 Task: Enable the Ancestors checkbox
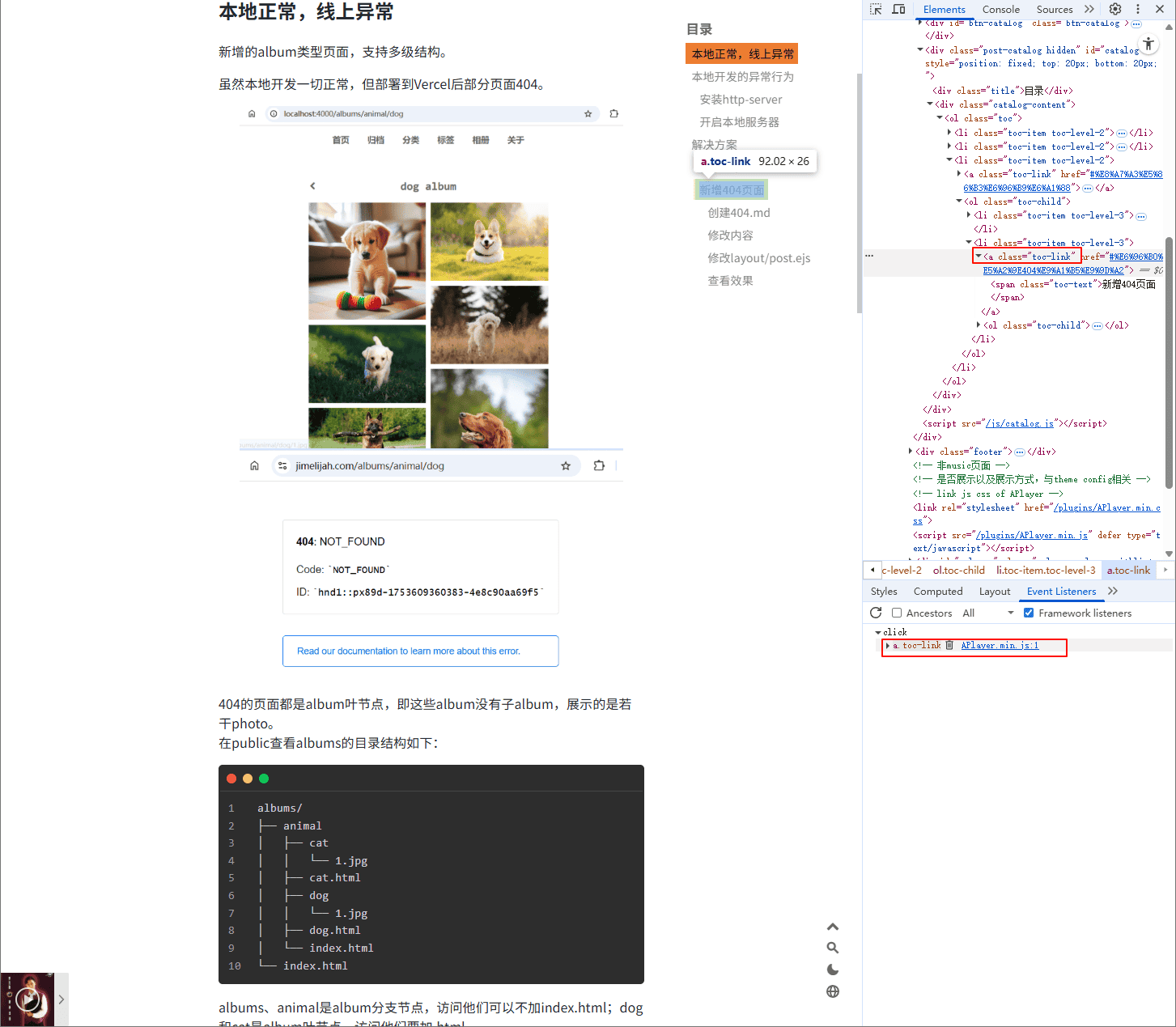pyautogui.click(x=897, y=613)
